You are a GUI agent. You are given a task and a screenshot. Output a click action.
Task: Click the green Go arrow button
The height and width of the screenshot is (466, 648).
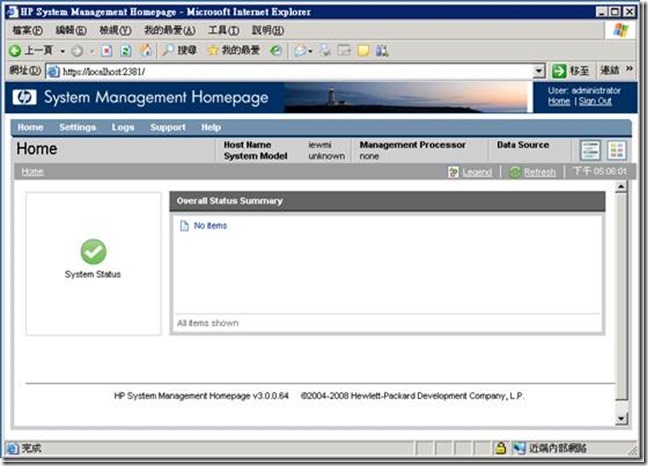[x=559, y=71]
